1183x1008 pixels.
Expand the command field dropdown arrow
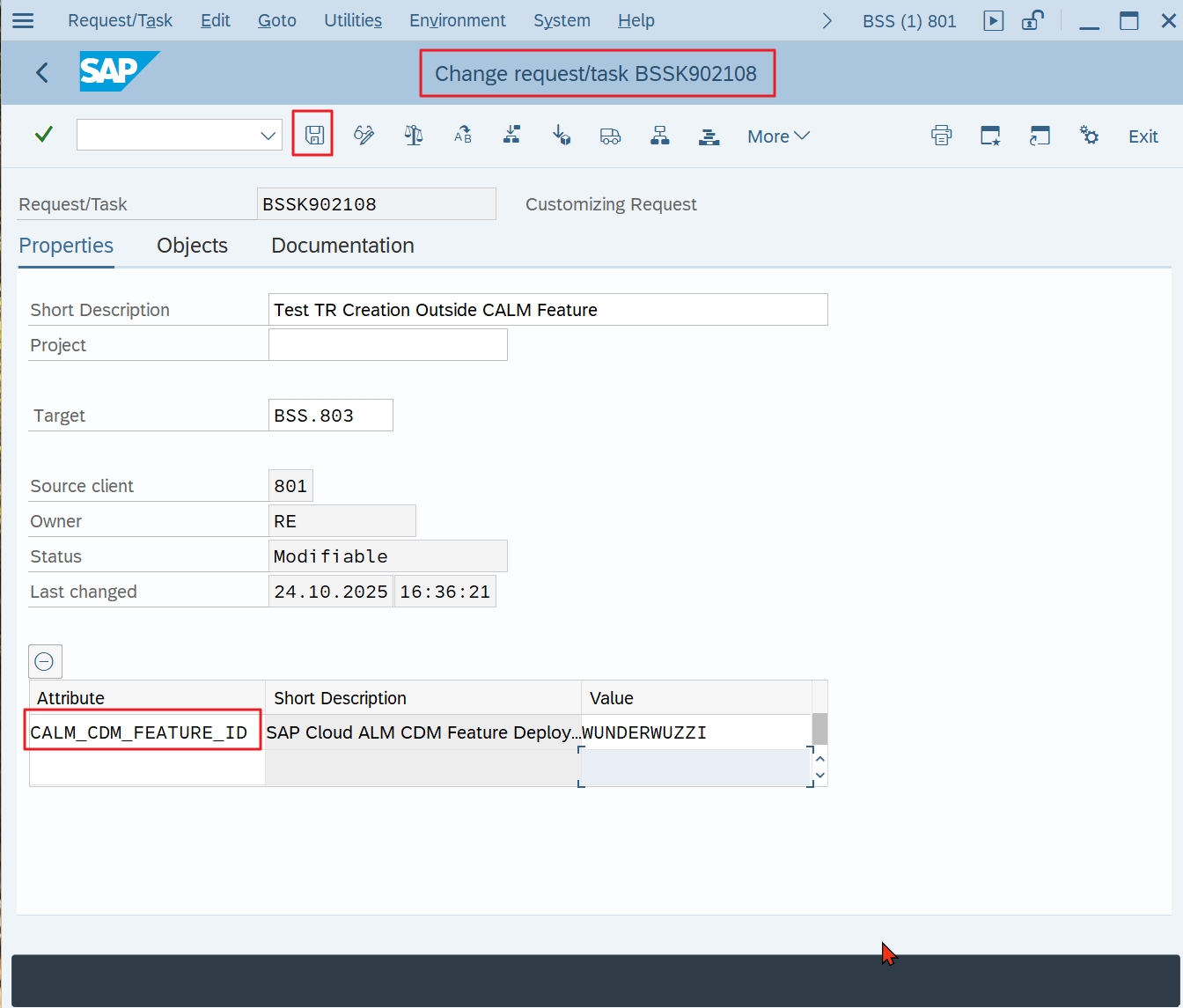pyautogui.click(x=268, y=136)
